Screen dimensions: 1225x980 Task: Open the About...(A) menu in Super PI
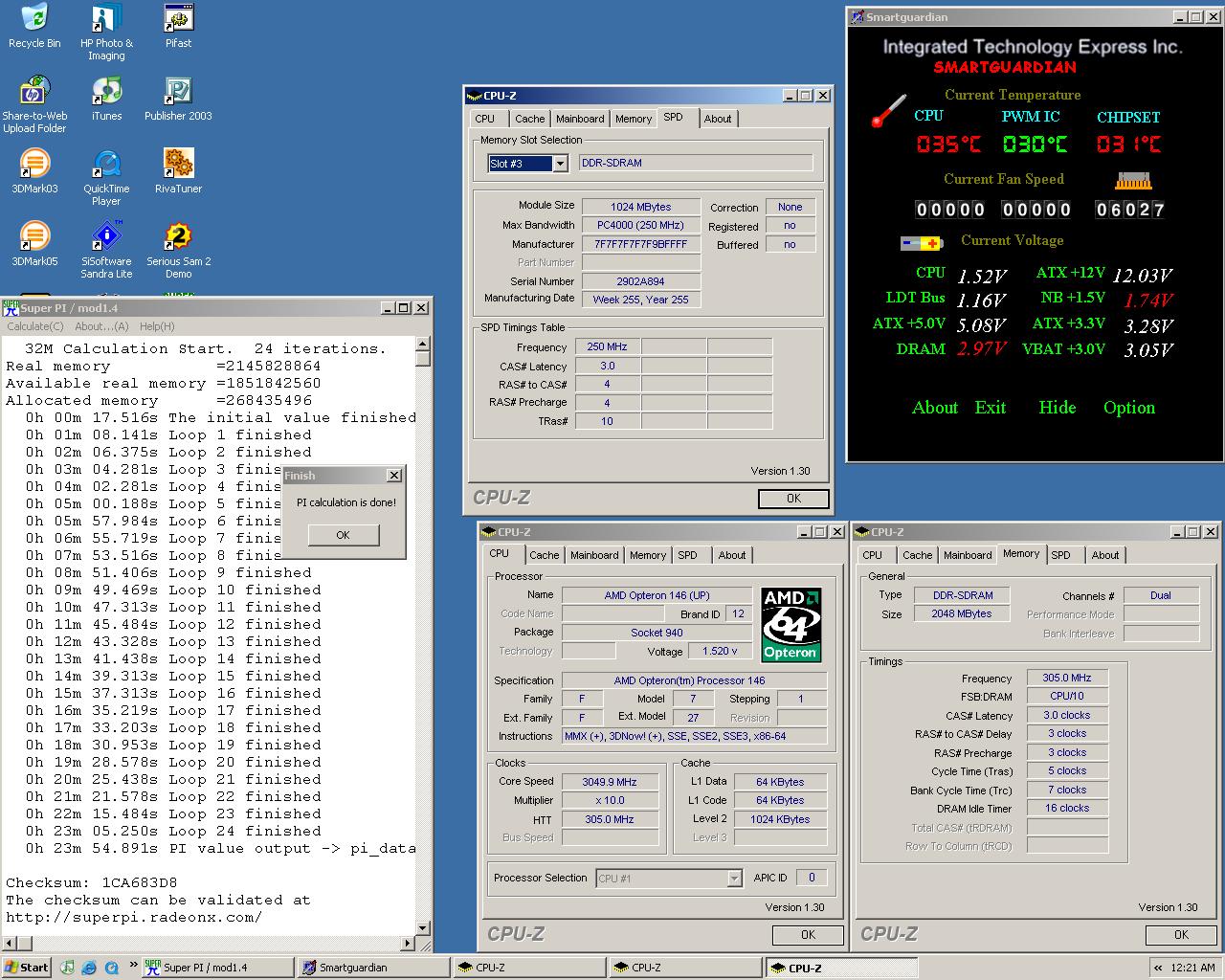tap(101, 326)
